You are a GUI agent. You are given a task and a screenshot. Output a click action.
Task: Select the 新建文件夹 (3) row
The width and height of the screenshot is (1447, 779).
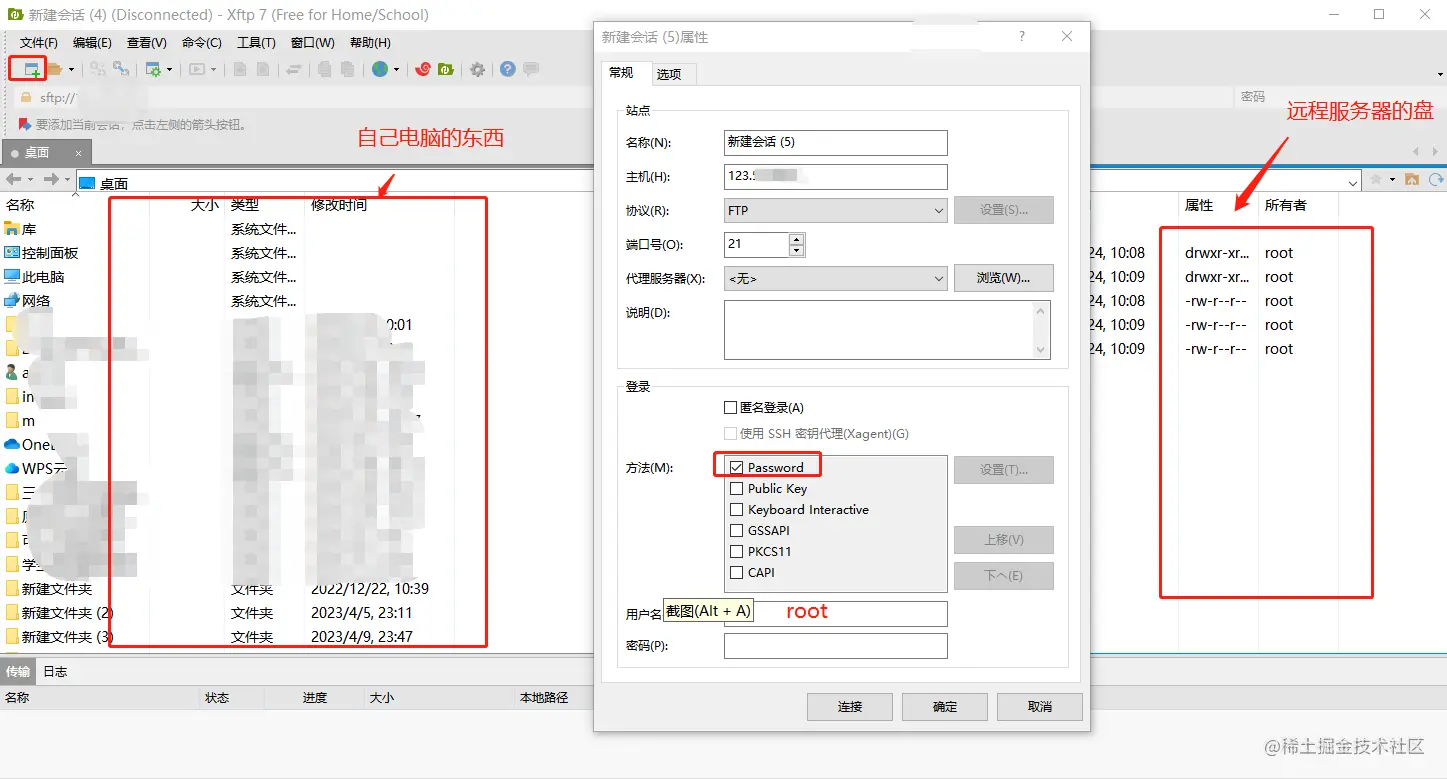[x=228, y=637]
